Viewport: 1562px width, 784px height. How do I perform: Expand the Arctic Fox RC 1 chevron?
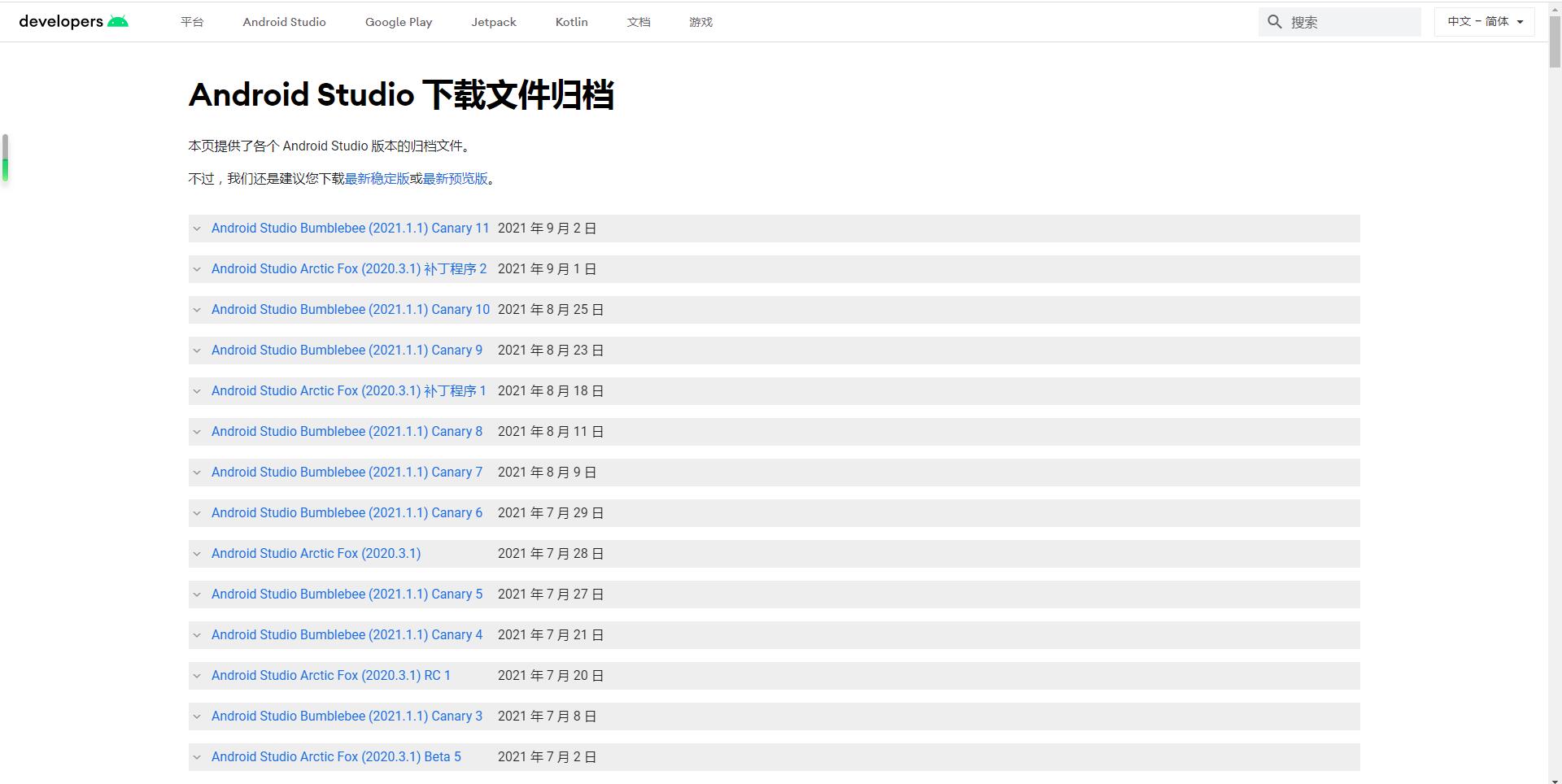coord(197,676)
